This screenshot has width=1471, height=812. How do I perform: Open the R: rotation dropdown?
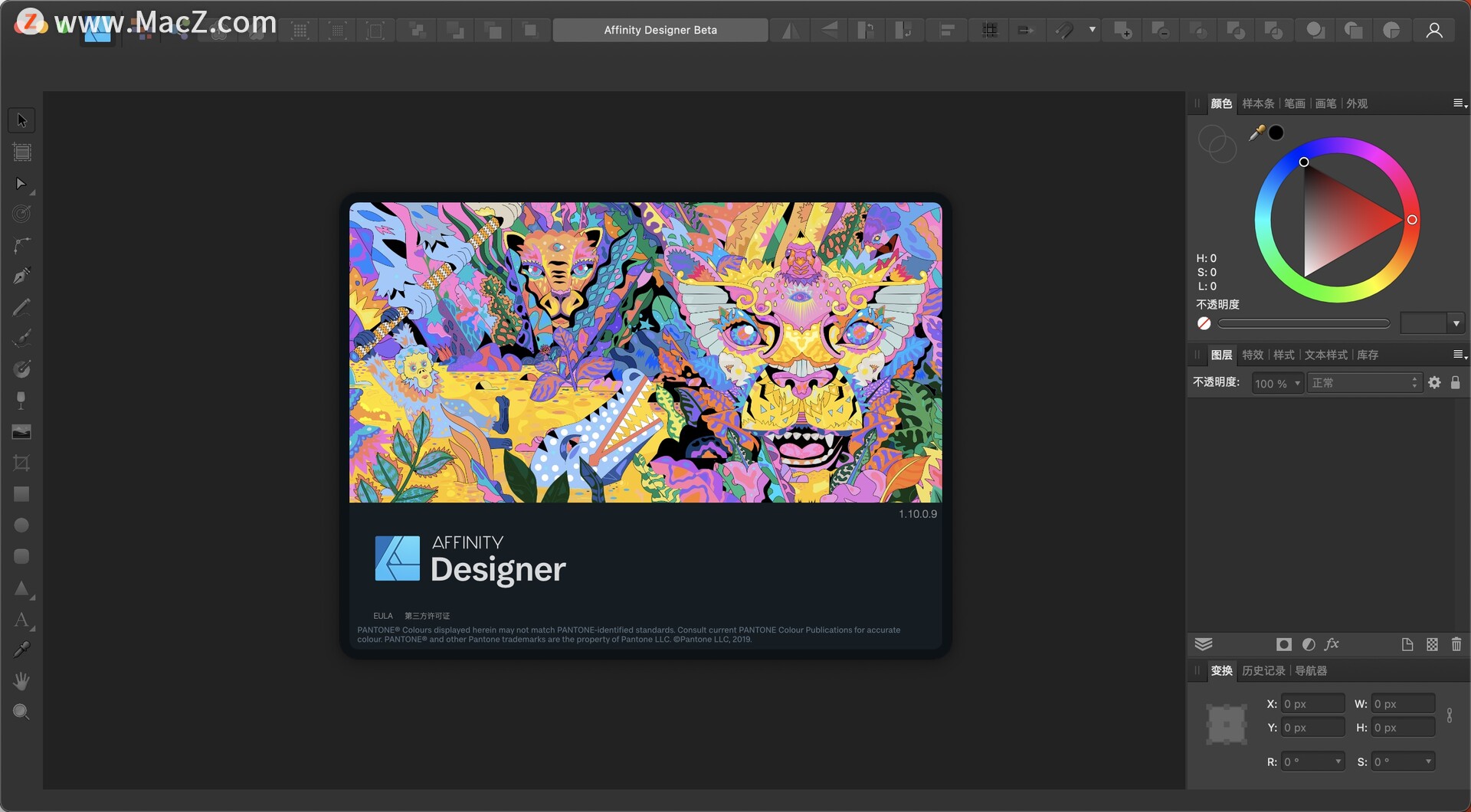point(1338,762)
